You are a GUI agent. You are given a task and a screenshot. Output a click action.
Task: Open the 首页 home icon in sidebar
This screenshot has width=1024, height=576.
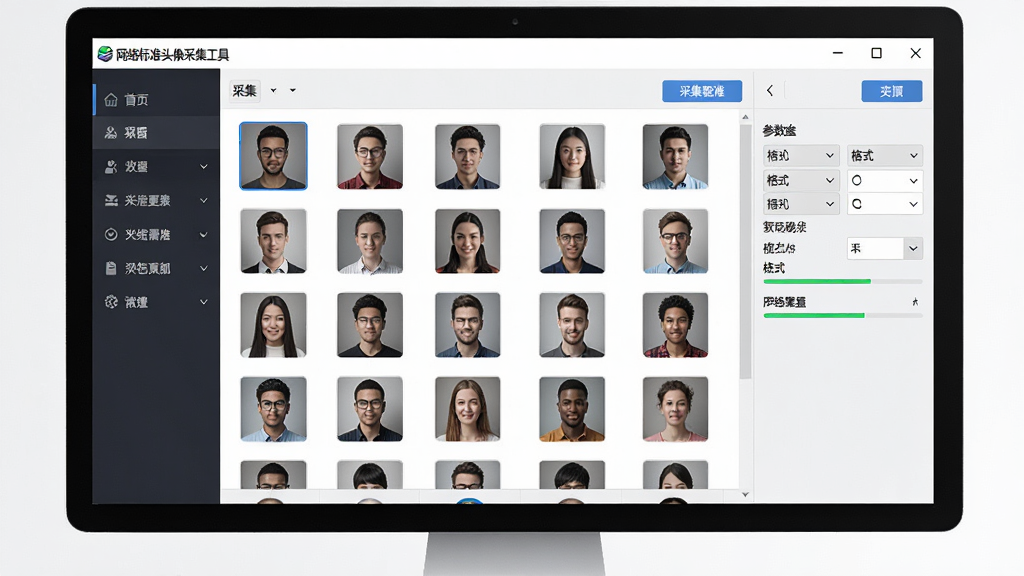coord(111,99)
